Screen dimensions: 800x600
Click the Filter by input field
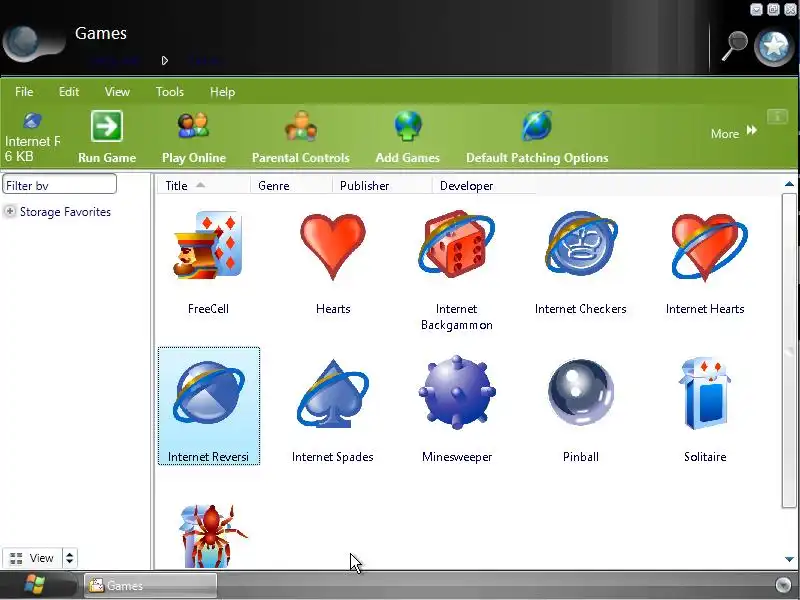coord(60,185)
